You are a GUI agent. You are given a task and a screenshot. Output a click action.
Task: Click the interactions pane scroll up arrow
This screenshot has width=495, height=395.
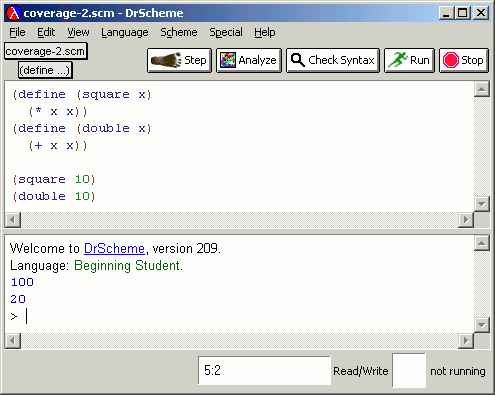(x=482, y=243)
